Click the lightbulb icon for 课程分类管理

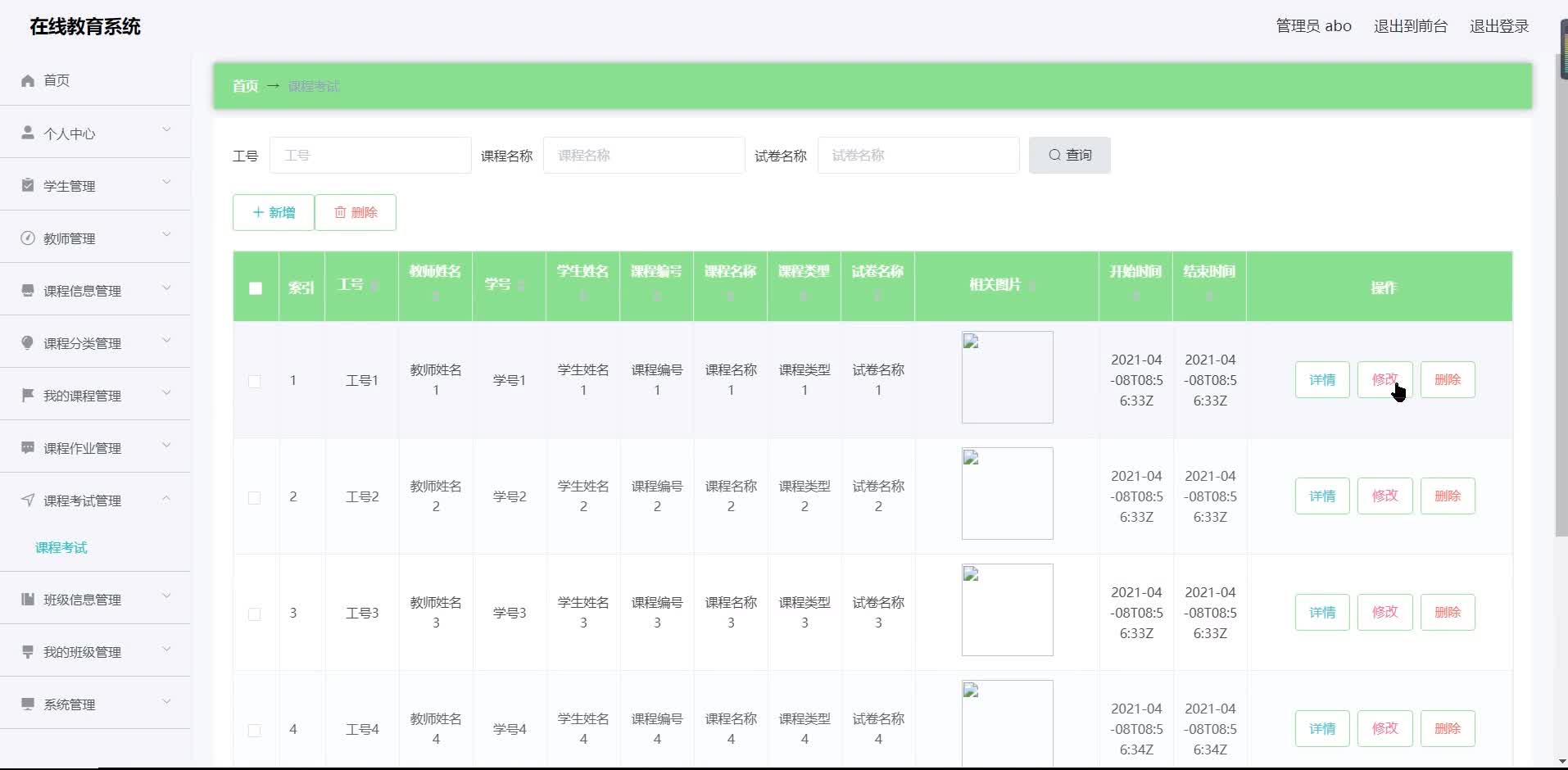pos(28,342)
